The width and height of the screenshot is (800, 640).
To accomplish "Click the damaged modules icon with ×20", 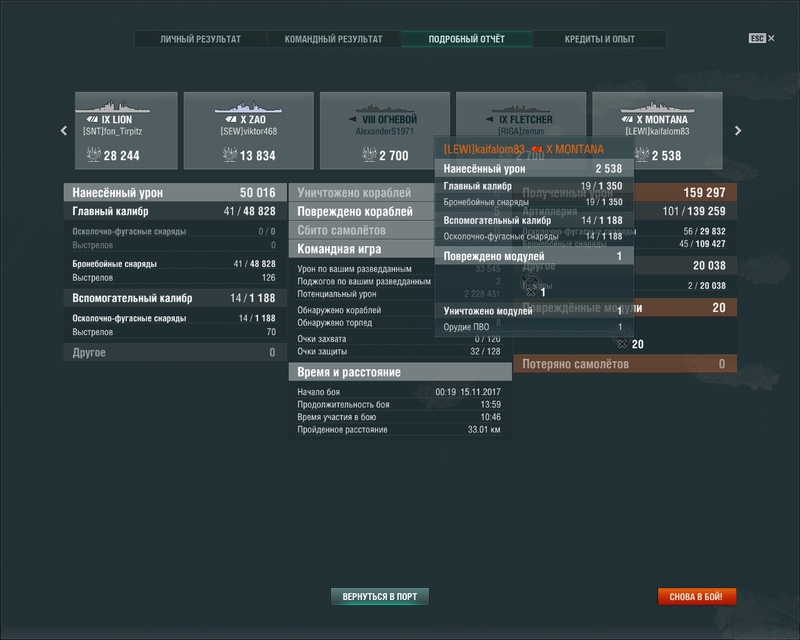I will click(x=622, y=339).
